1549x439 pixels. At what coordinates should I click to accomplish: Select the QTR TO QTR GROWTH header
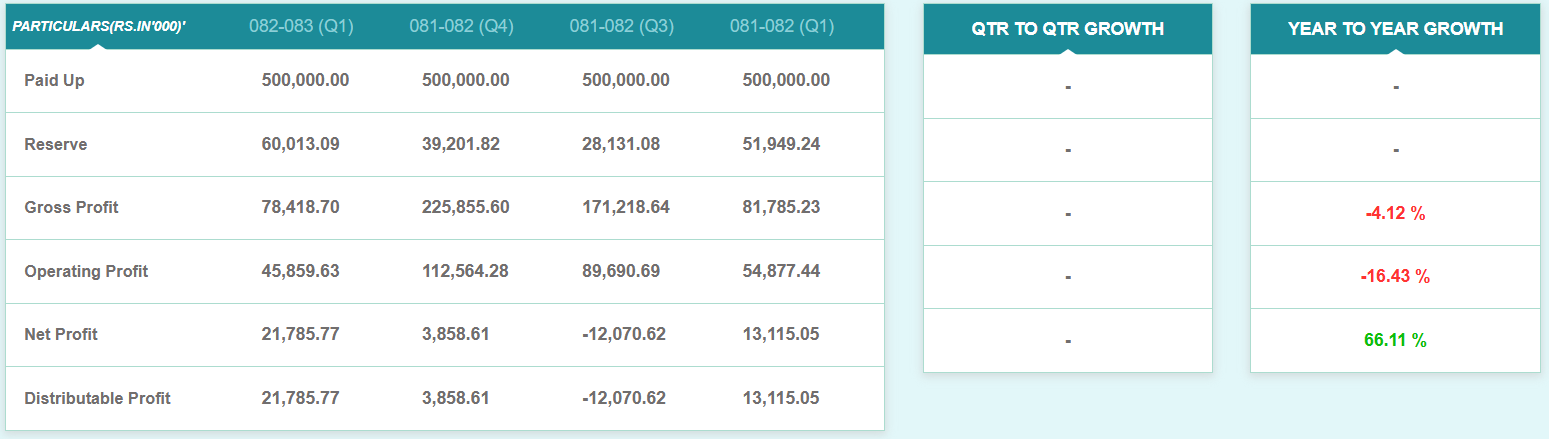coord(1067,29)
